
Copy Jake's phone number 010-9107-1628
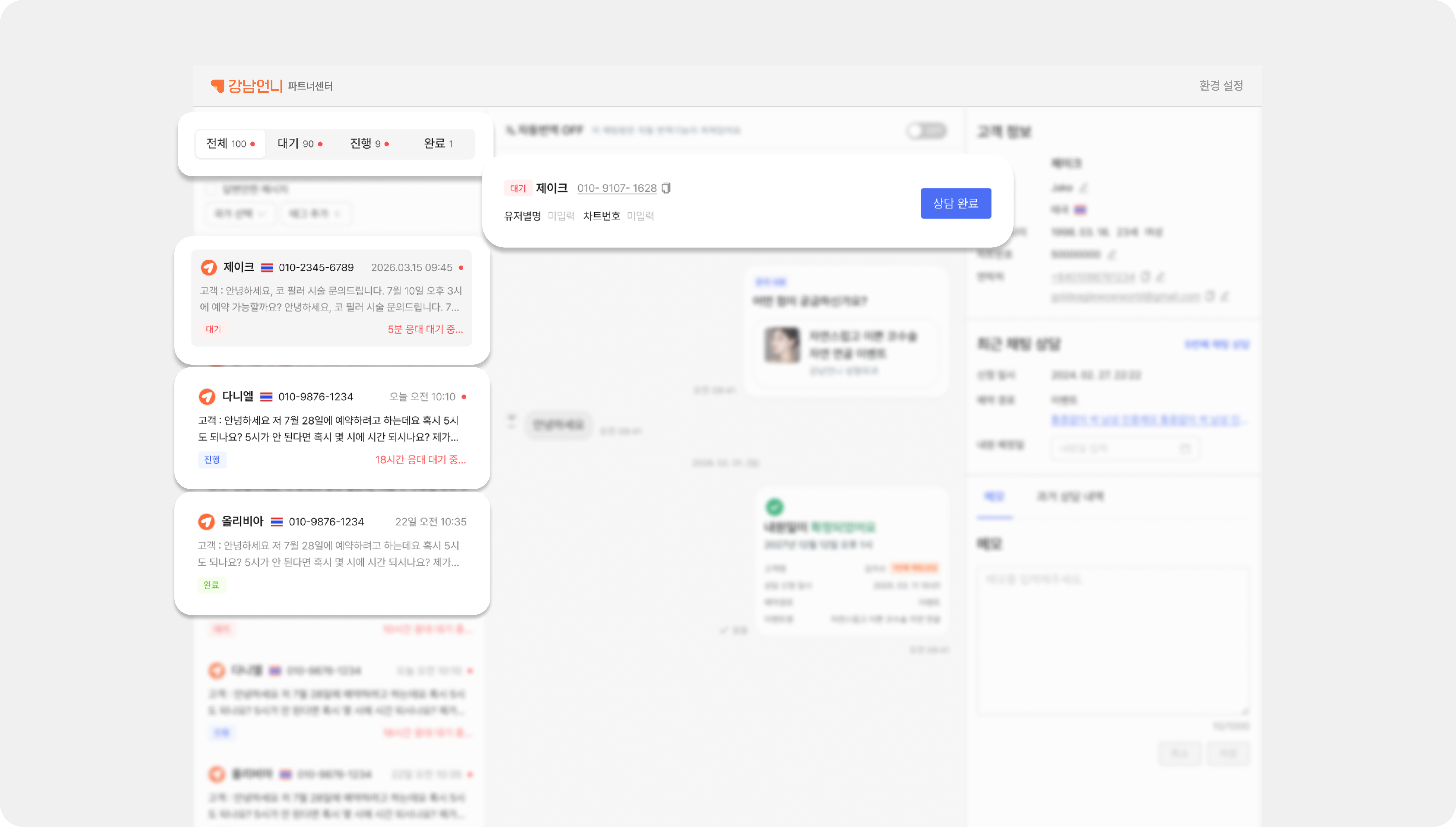(x=666, y=188)
